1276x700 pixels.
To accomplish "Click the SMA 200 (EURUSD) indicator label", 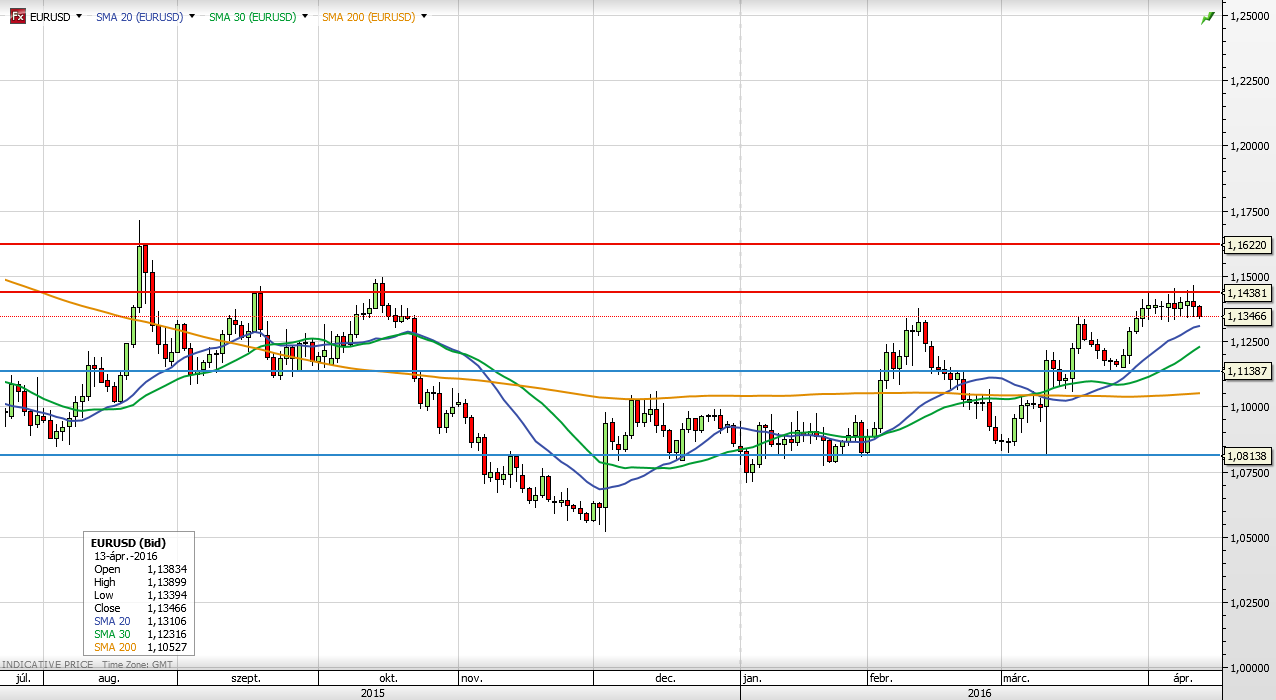I will click(368, 17).
